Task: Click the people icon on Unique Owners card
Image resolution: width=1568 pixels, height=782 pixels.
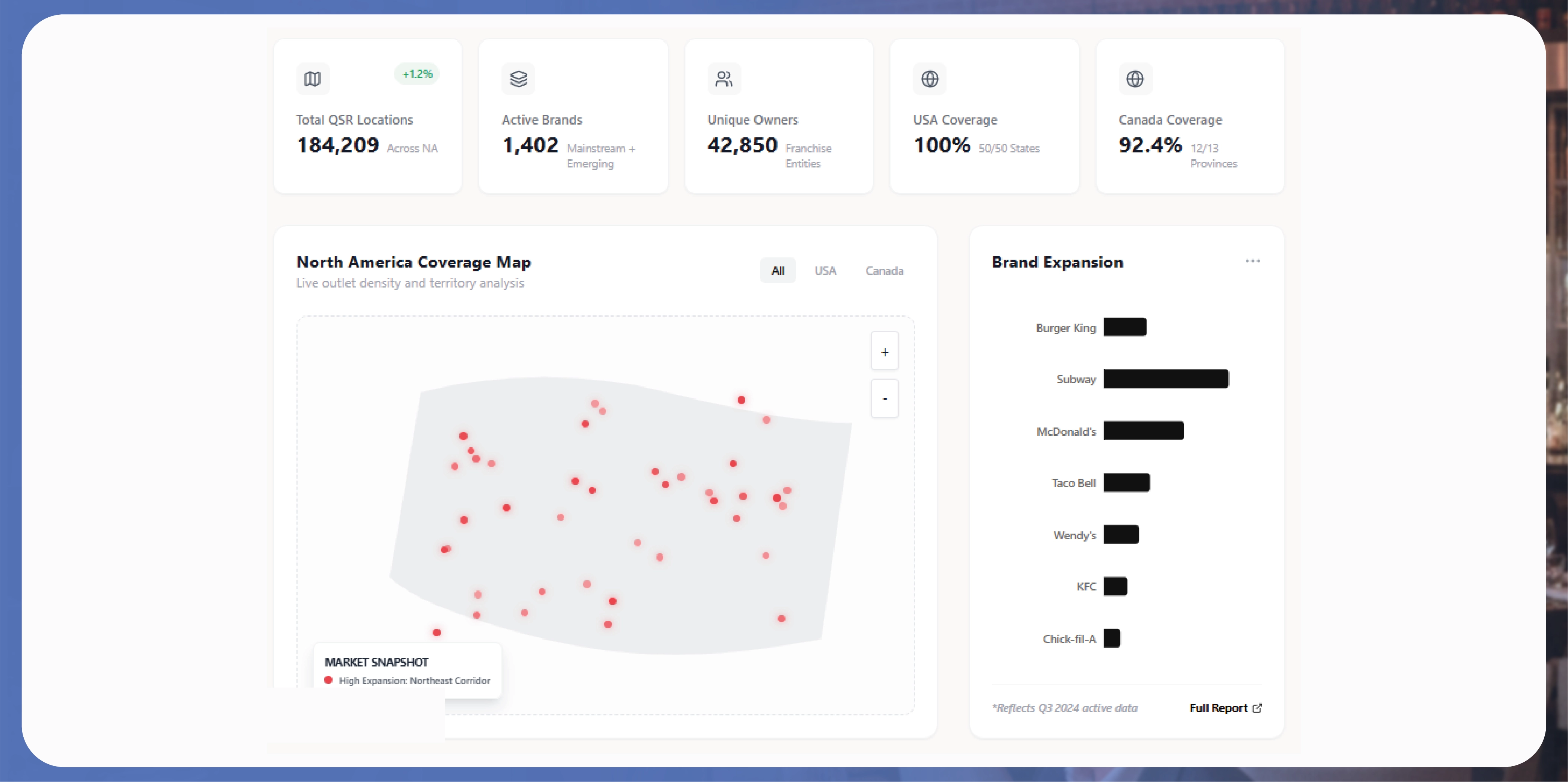Action: point(724,79)
